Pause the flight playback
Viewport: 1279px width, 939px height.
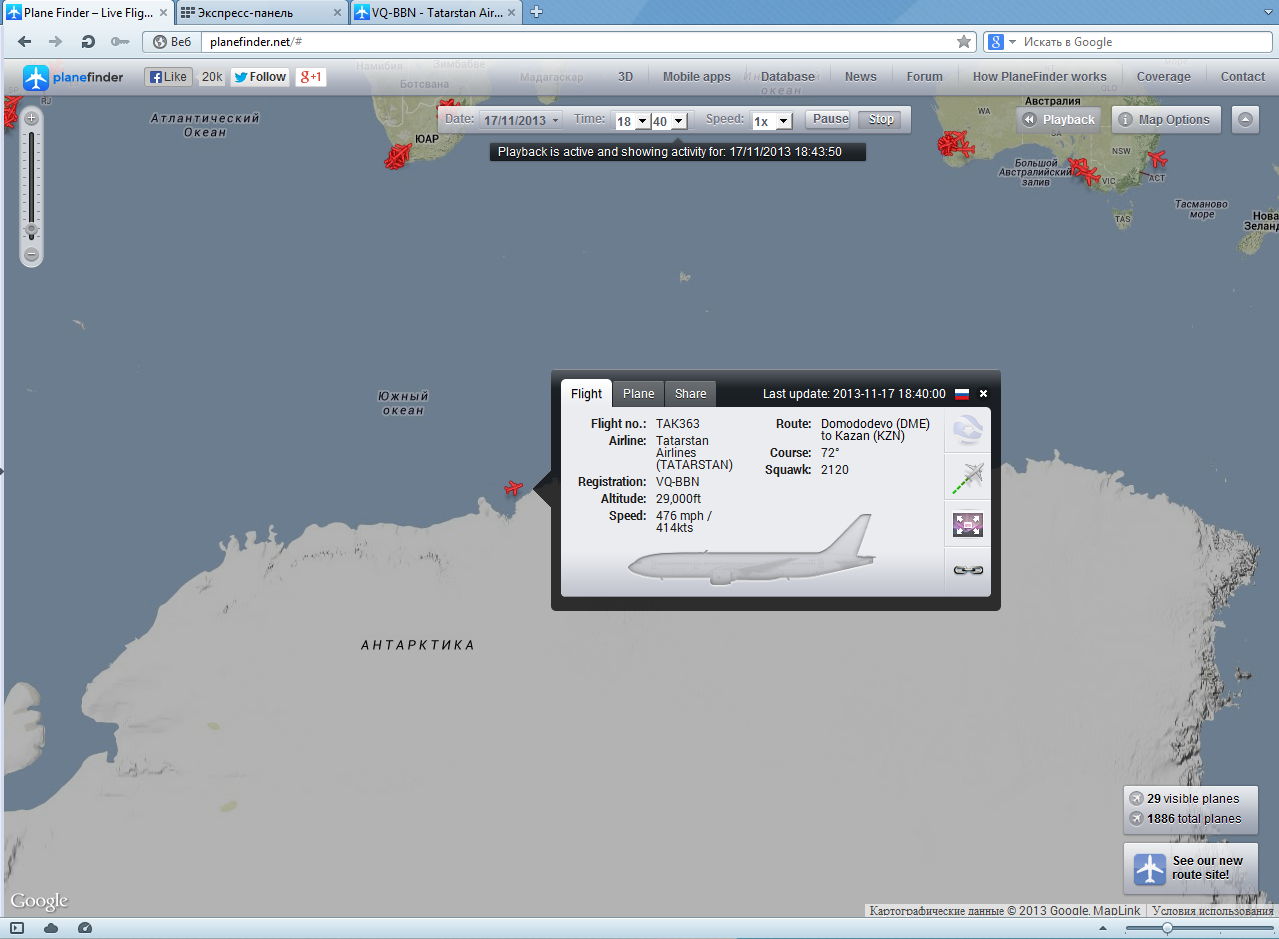830,119
